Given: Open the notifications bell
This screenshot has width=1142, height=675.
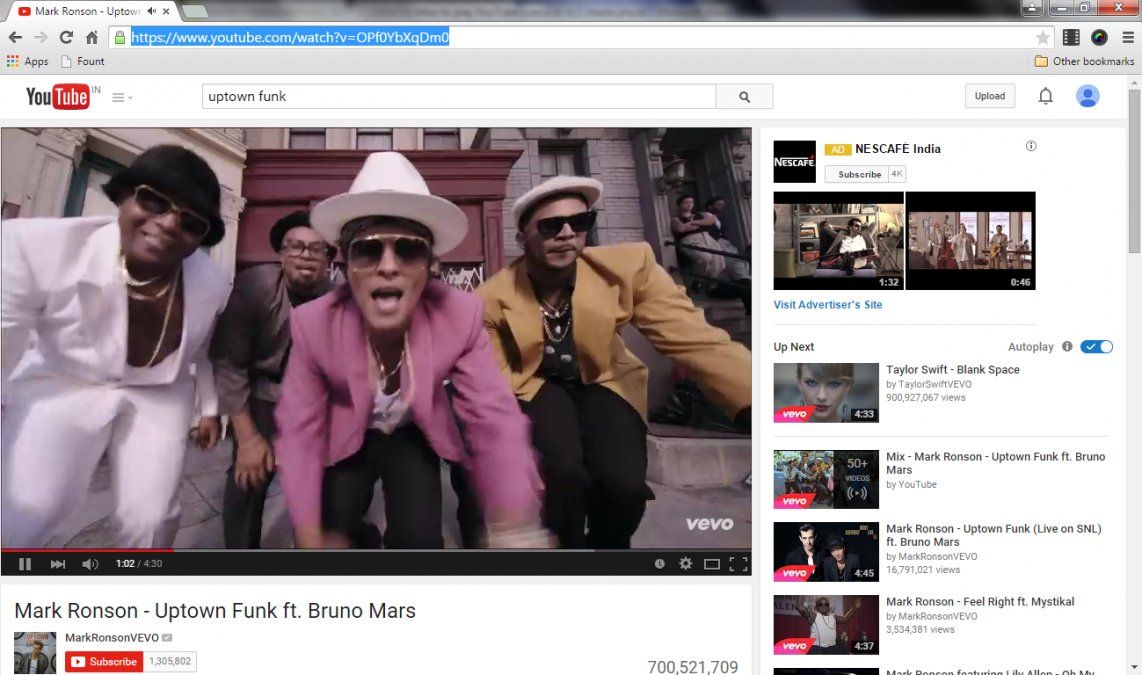Looking at the screenshot, I should (x=1045, y=95).
